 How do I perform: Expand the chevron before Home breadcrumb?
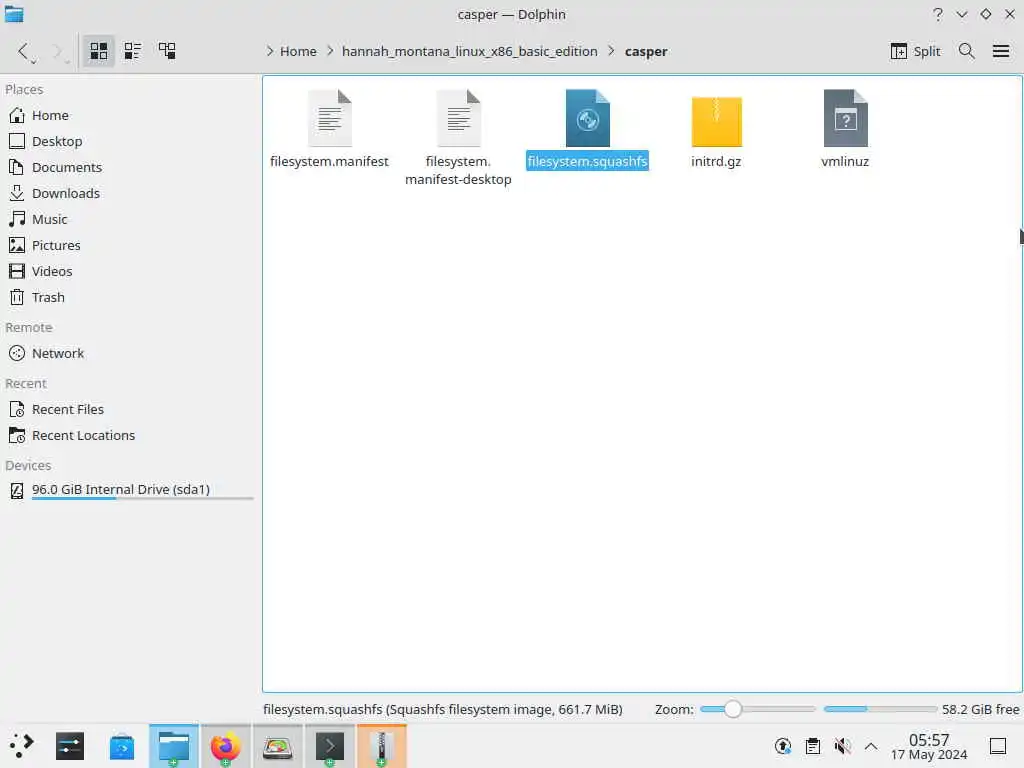[269, 51]
